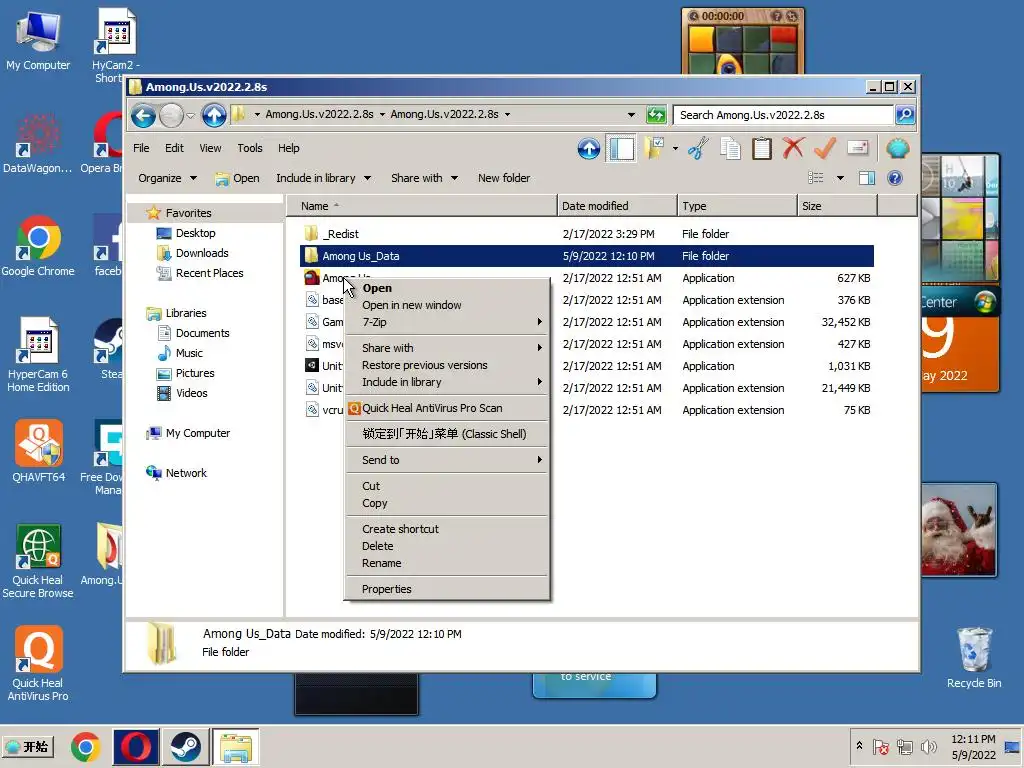Open the Quick Heal AntiVirus Pro desktop shortcut

(38, 663)
